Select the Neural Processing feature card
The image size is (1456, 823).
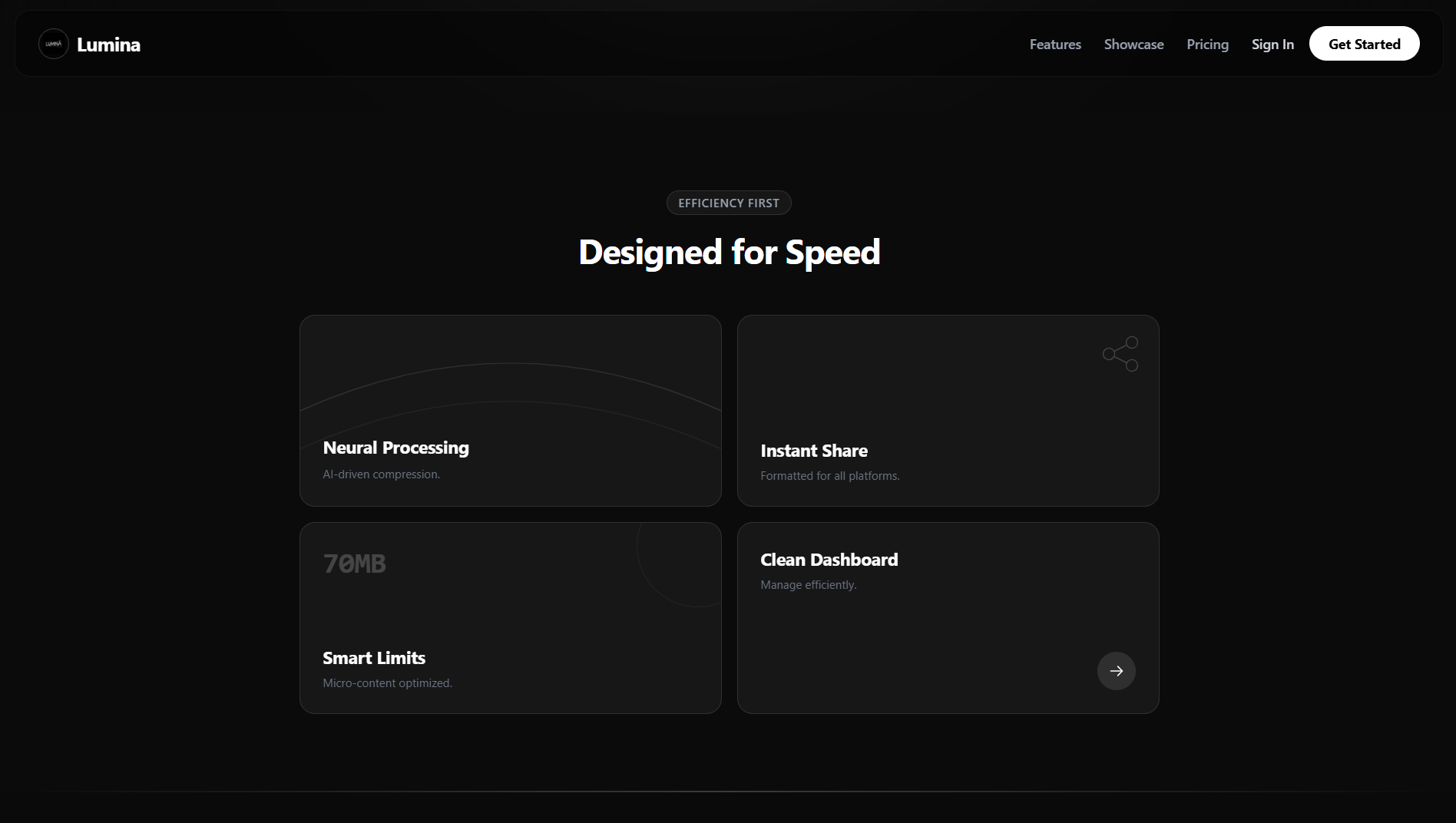510,411
